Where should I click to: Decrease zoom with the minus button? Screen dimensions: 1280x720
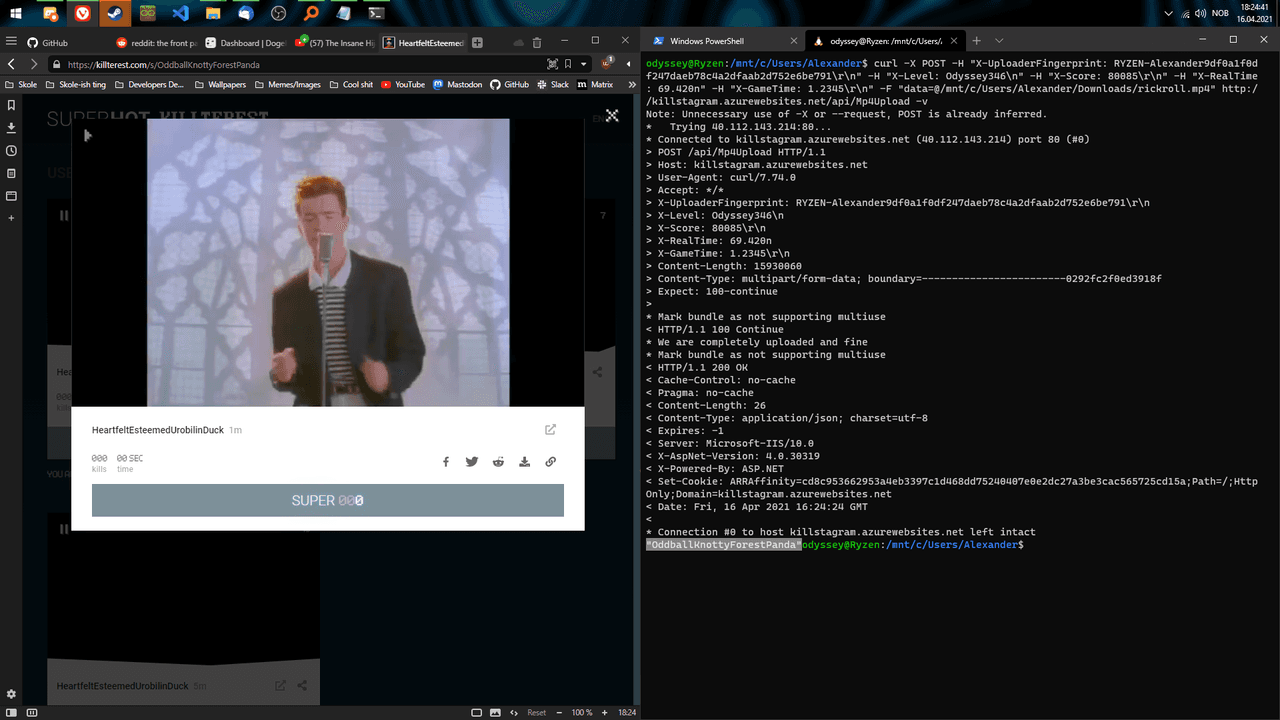[558, 713]
